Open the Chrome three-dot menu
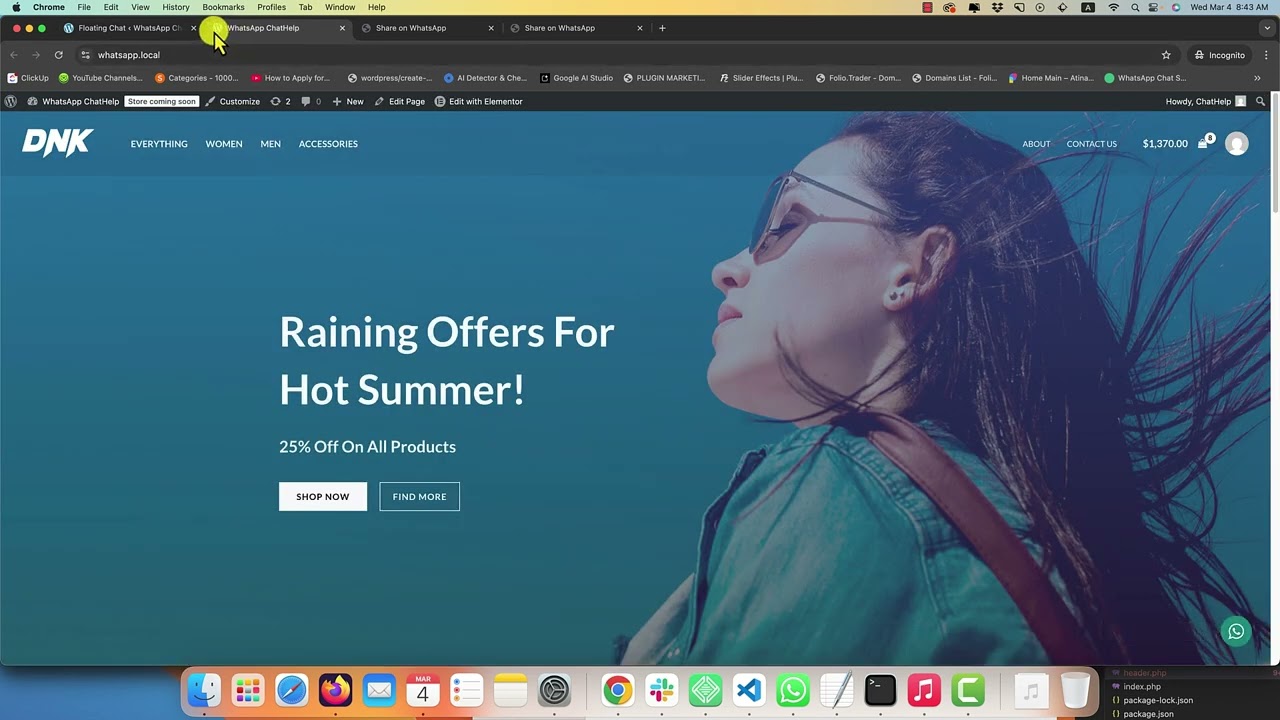 point(1266,55)
